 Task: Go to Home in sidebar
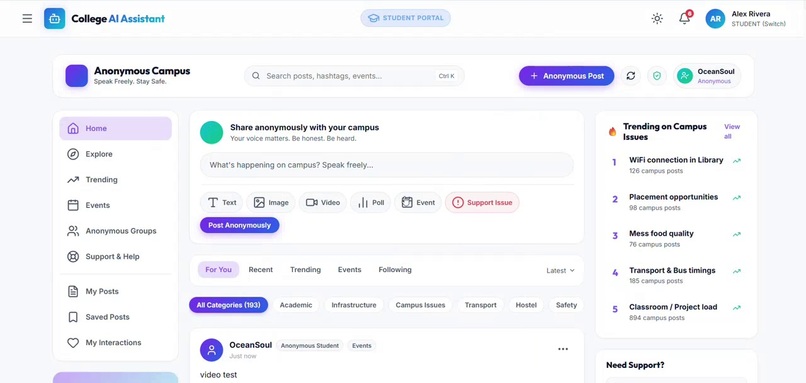pos(116,129)
